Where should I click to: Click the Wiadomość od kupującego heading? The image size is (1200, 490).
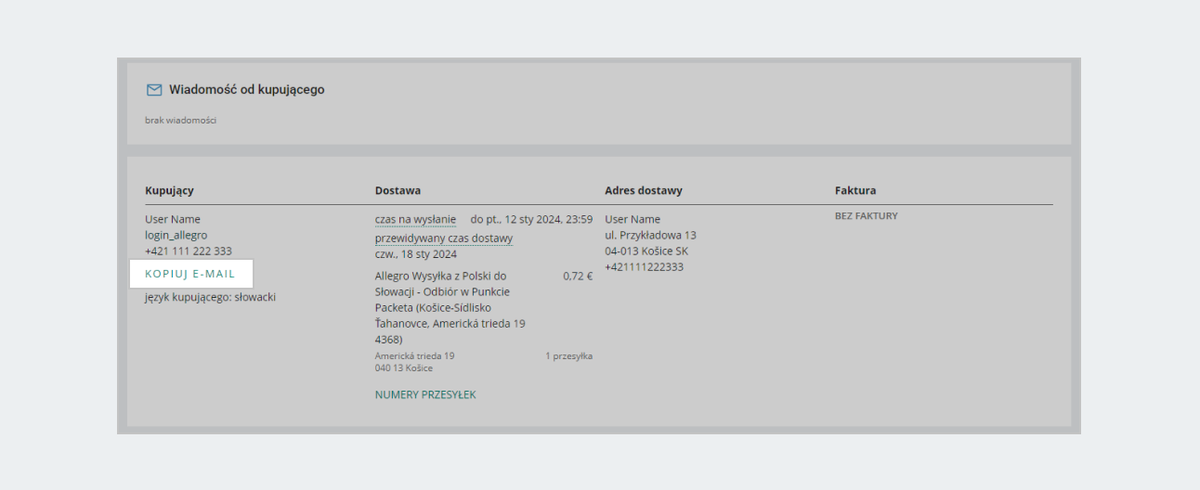[x=246, y=90]
